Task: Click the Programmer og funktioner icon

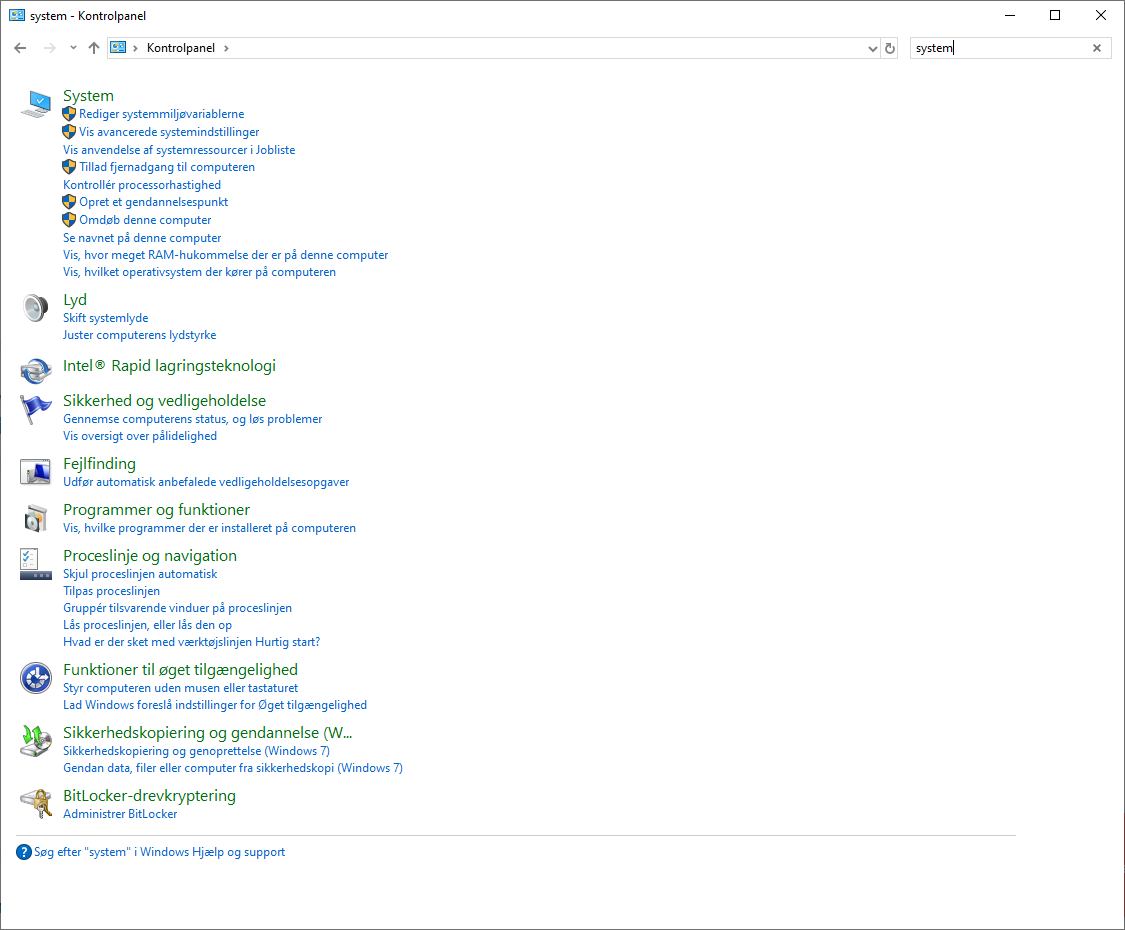Action: coord(35,518)
